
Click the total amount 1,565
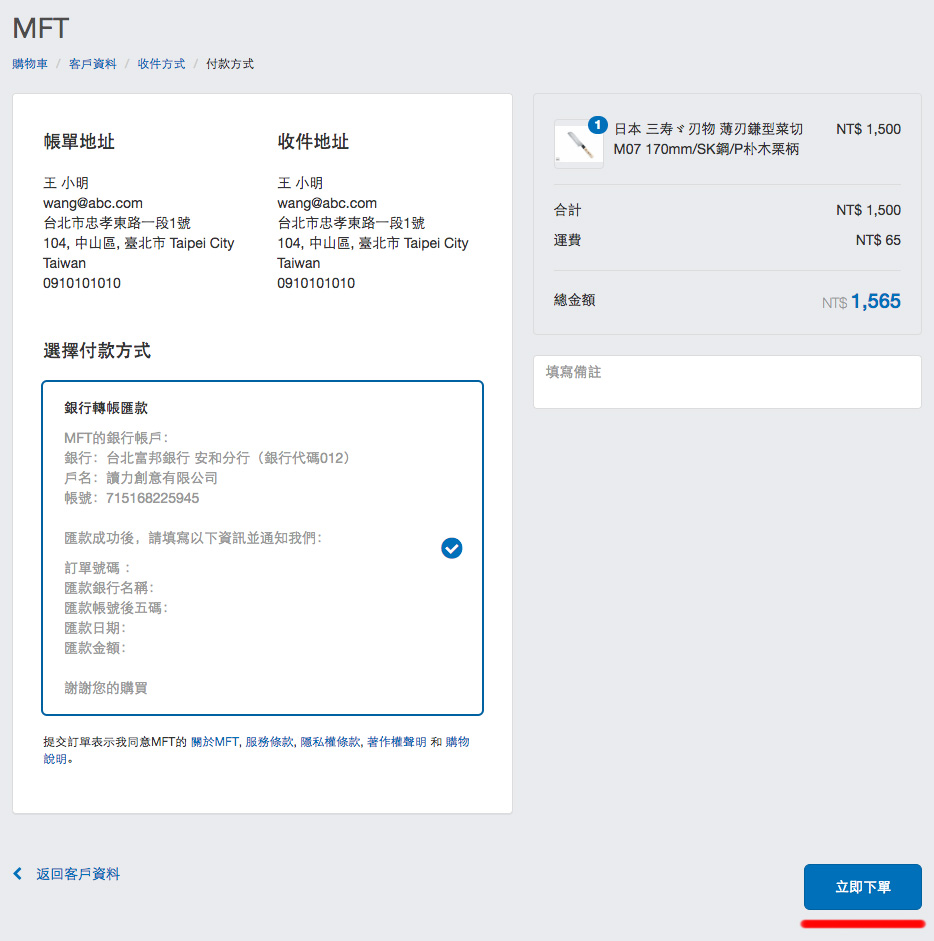click(875, 301)
